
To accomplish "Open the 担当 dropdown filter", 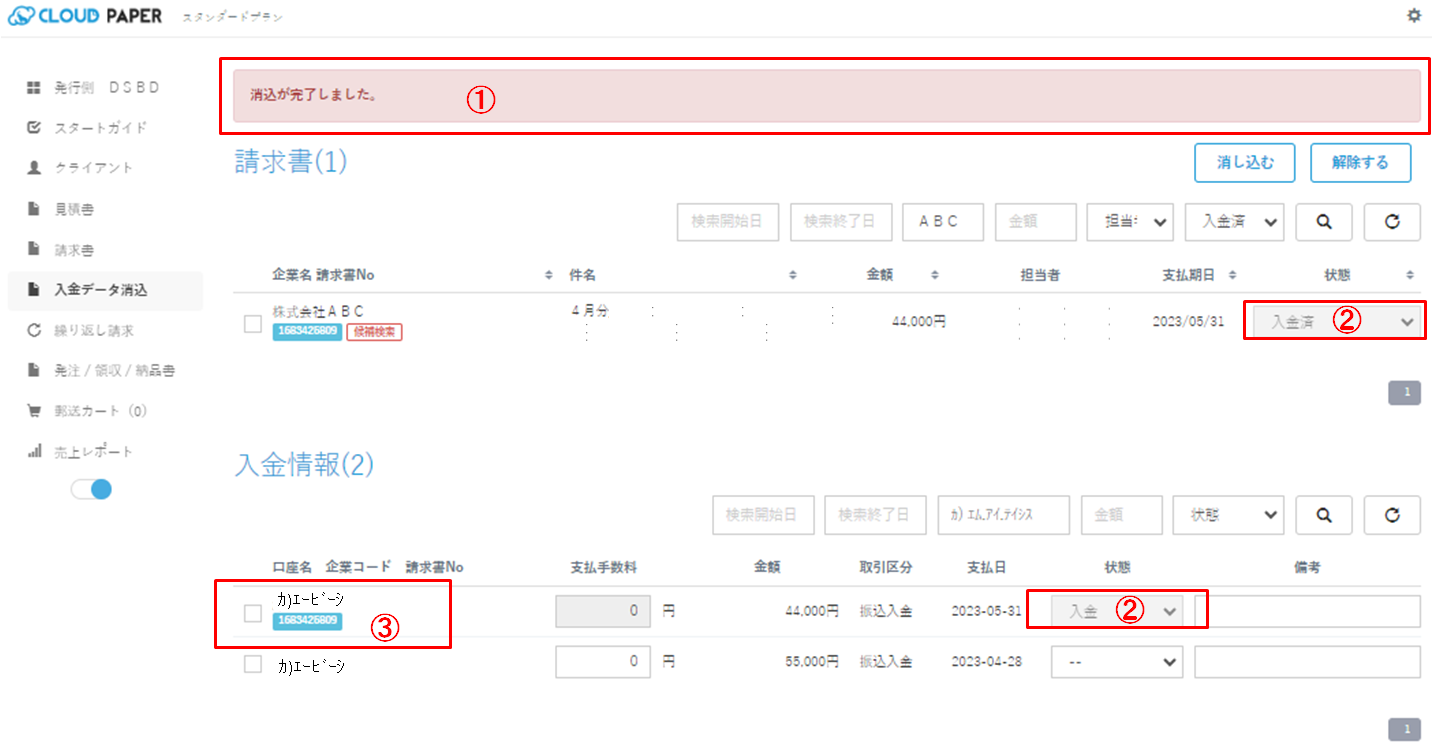I will click(x=1130, y=222).
